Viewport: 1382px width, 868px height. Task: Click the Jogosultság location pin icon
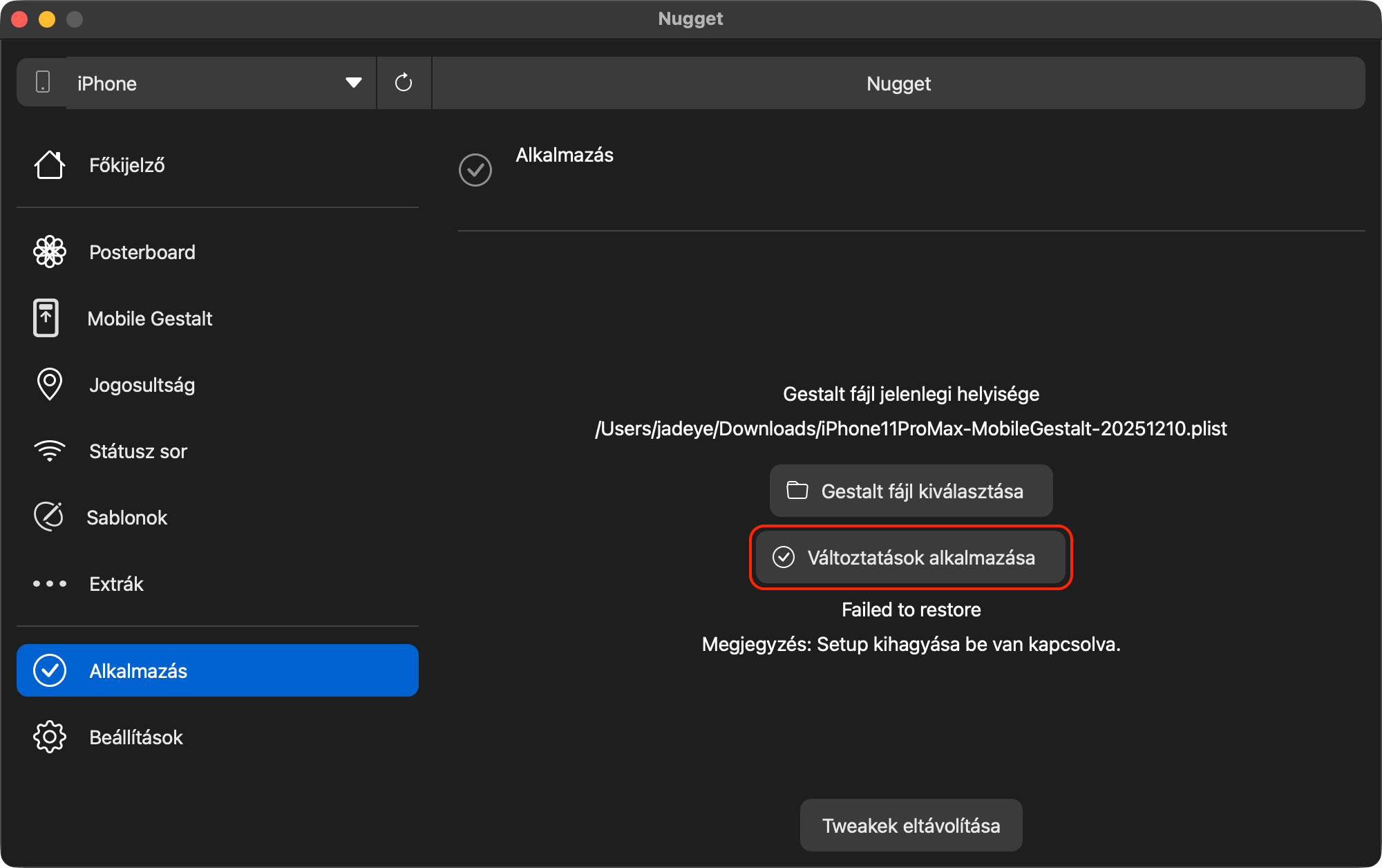[x=50, y=384]
